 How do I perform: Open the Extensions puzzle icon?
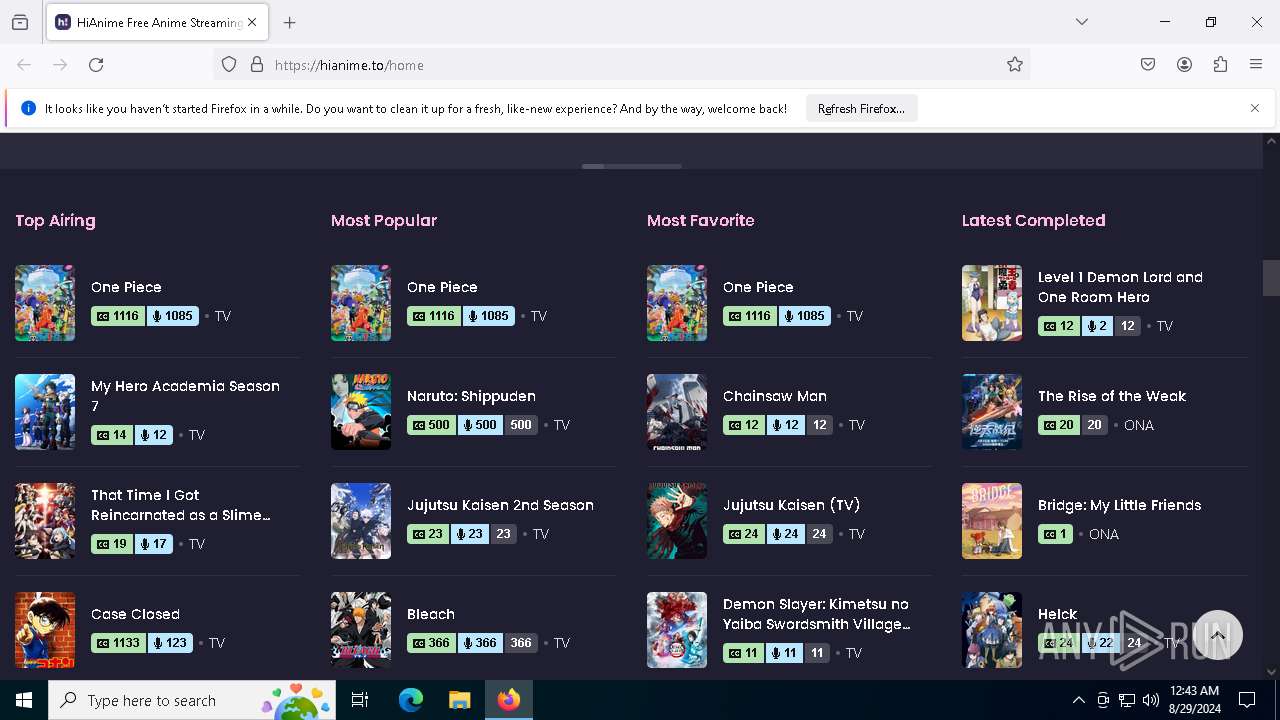(1220, 65)
